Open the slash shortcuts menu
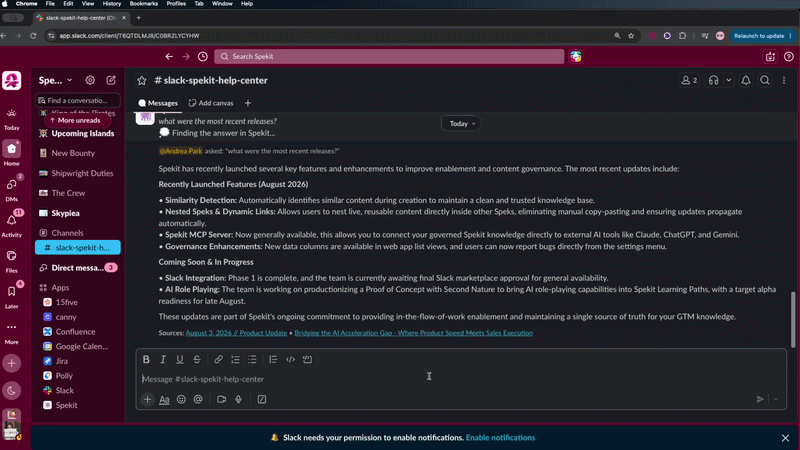The image size is (800, 450). (262, 399)
